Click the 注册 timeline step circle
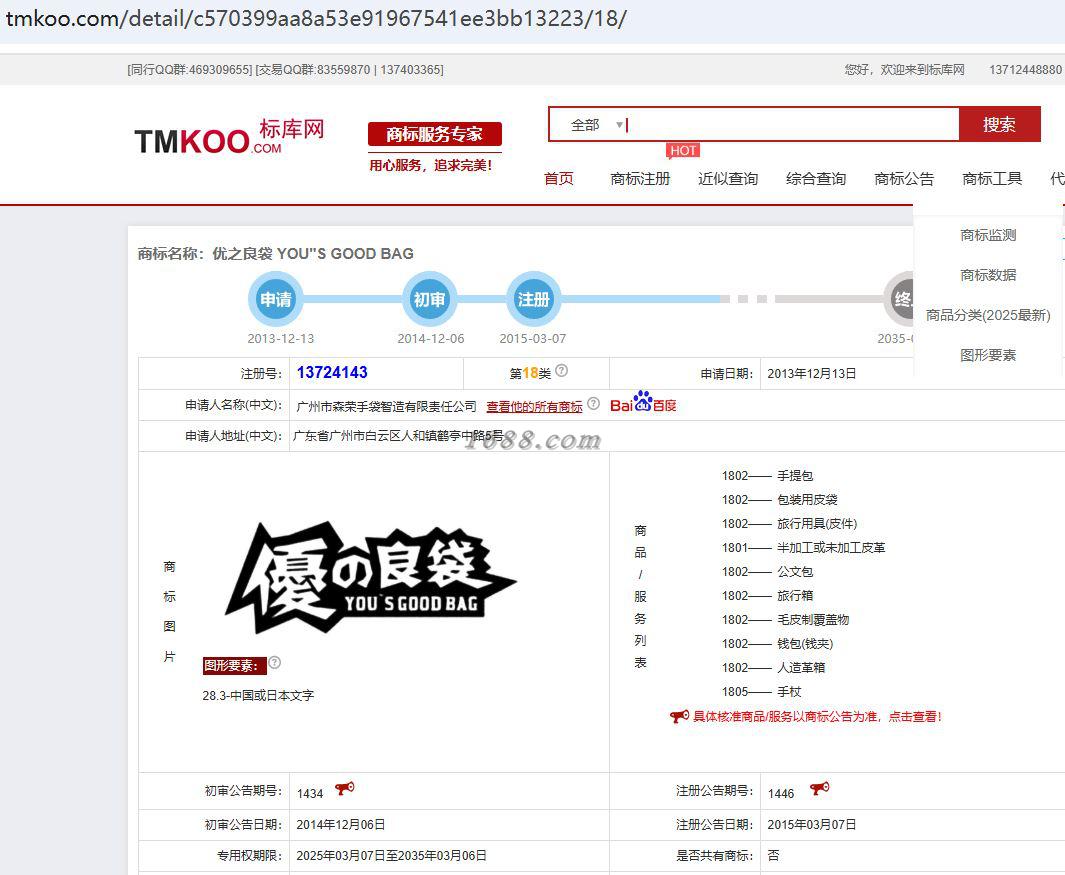 pos(533,299)
